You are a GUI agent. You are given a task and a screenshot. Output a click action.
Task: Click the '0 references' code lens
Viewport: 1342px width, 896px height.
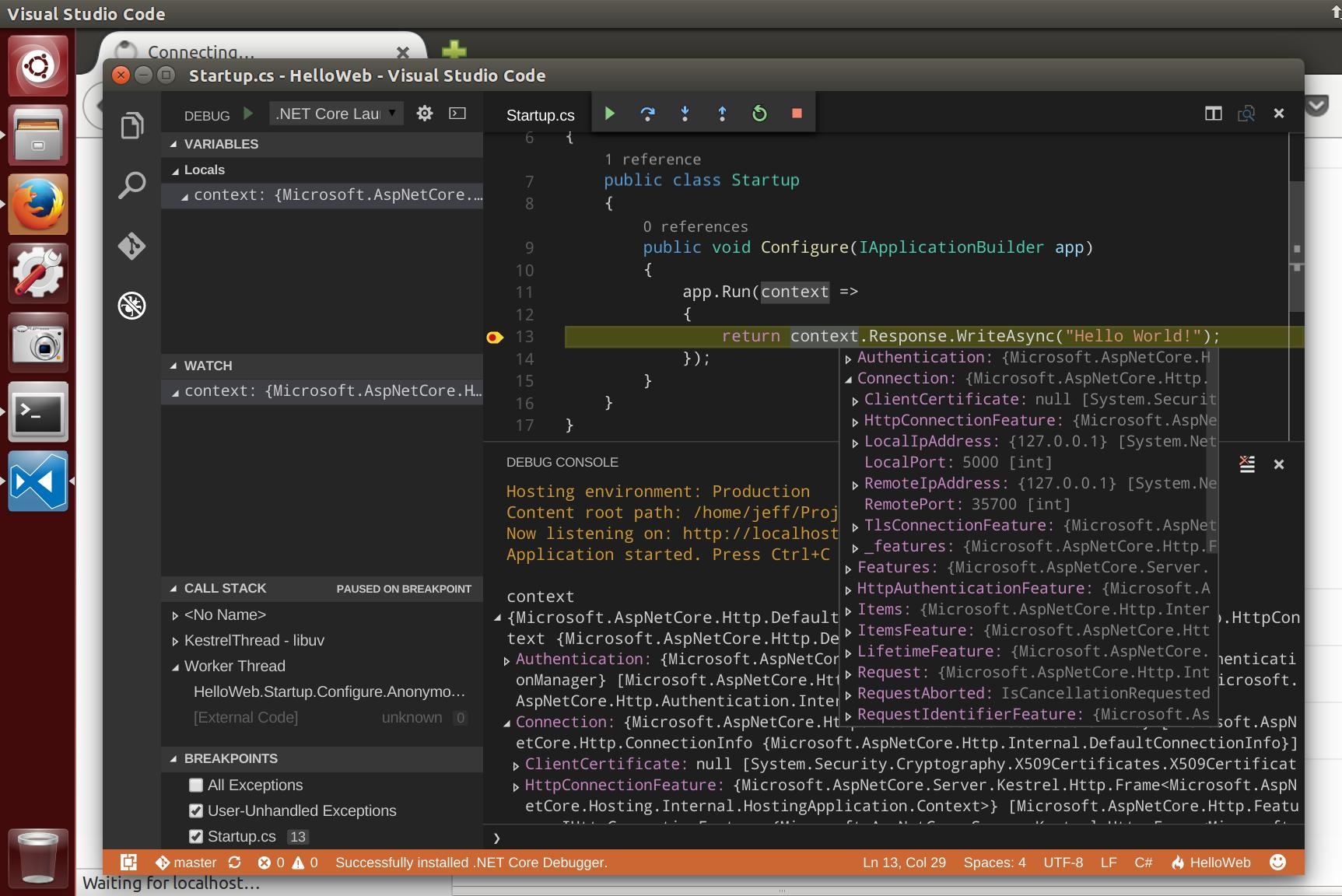(x=696, y=227)
